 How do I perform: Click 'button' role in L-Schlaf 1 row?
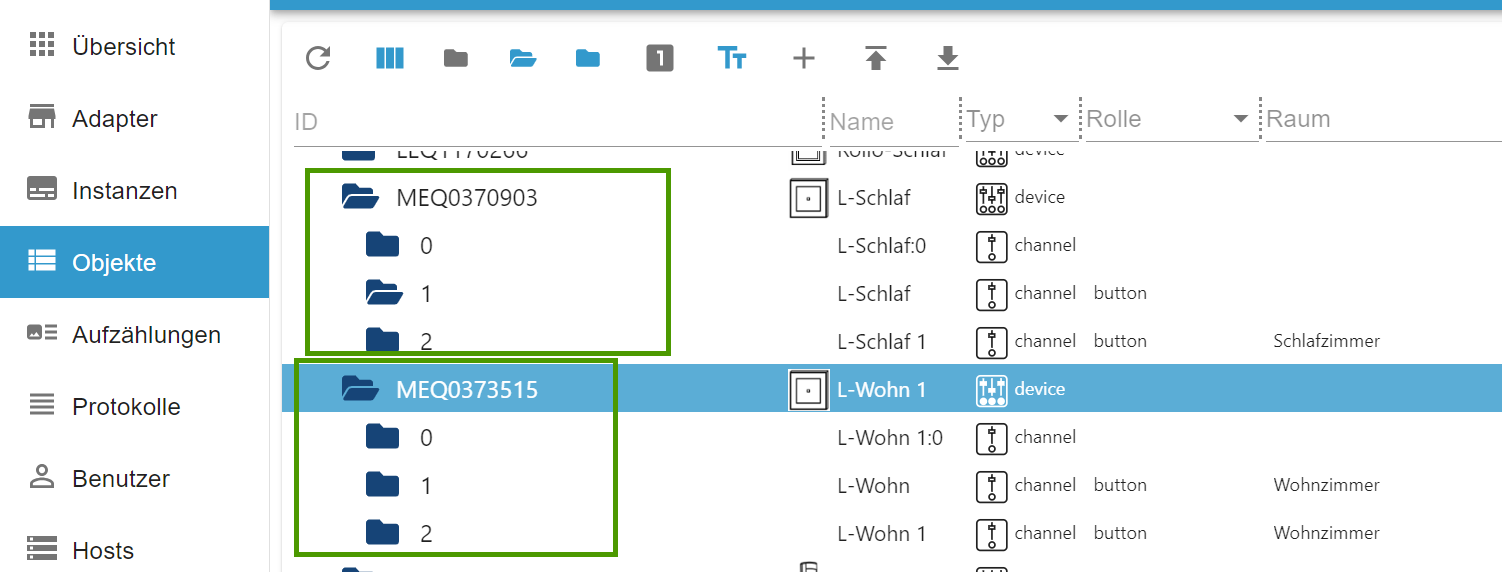pos(1120,341)
